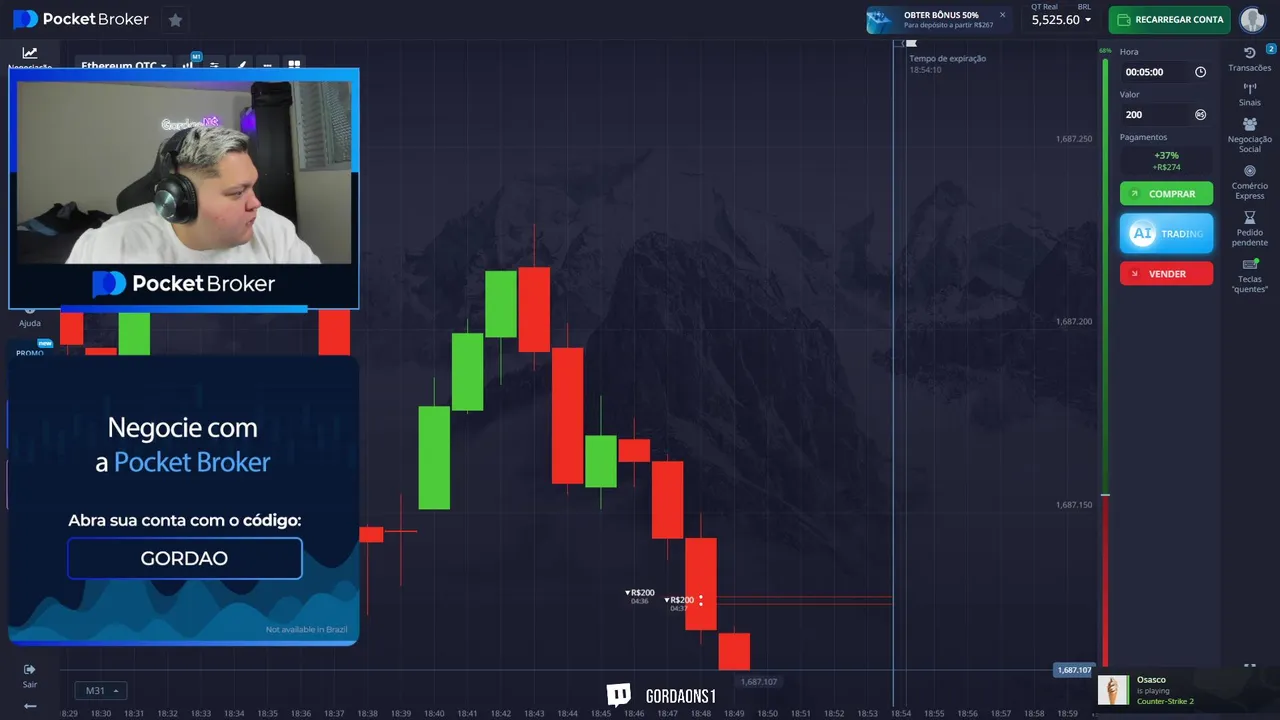Open the Transações history panel

click(1250, 59)
